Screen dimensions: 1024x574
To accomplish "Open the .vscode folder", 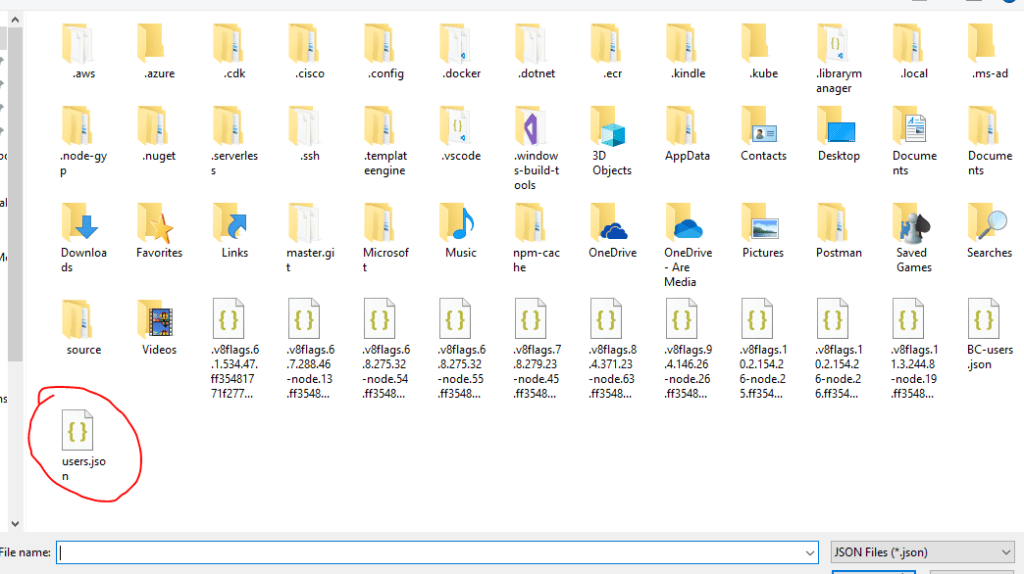I will 460,126.
